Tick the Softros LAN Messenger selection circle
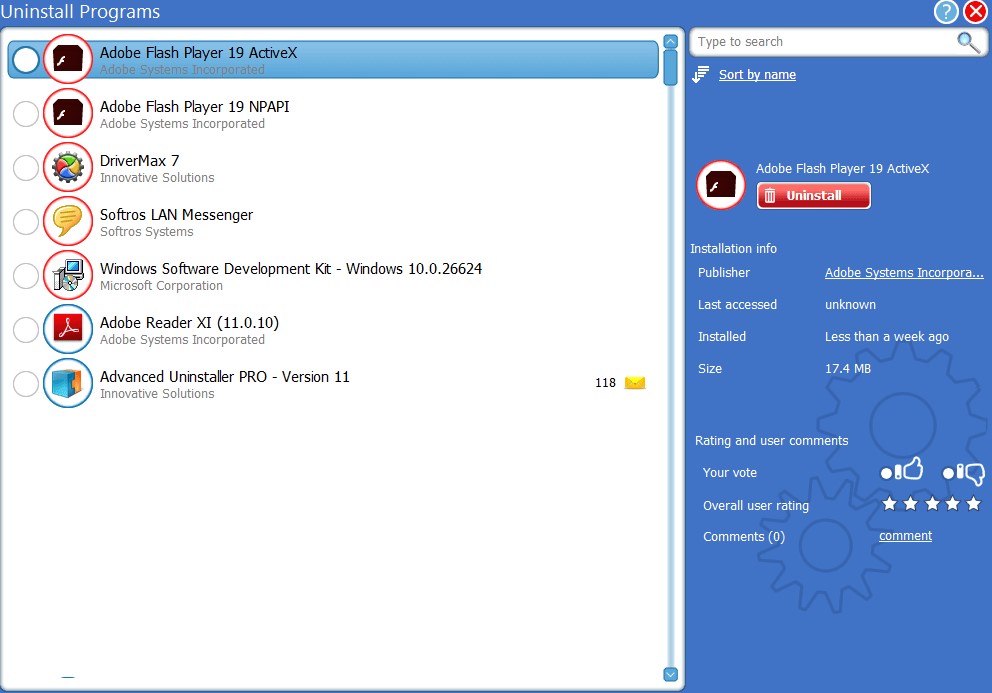The image size is (992, 693). click(26, 222)
